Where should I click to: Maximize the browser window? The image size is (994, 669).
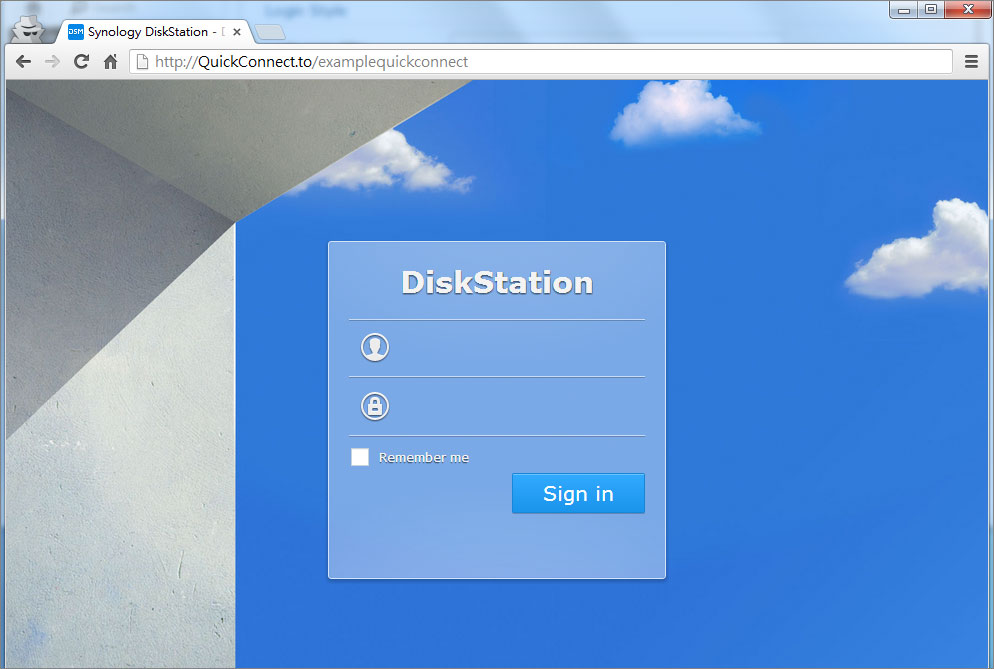pos(931,10)
